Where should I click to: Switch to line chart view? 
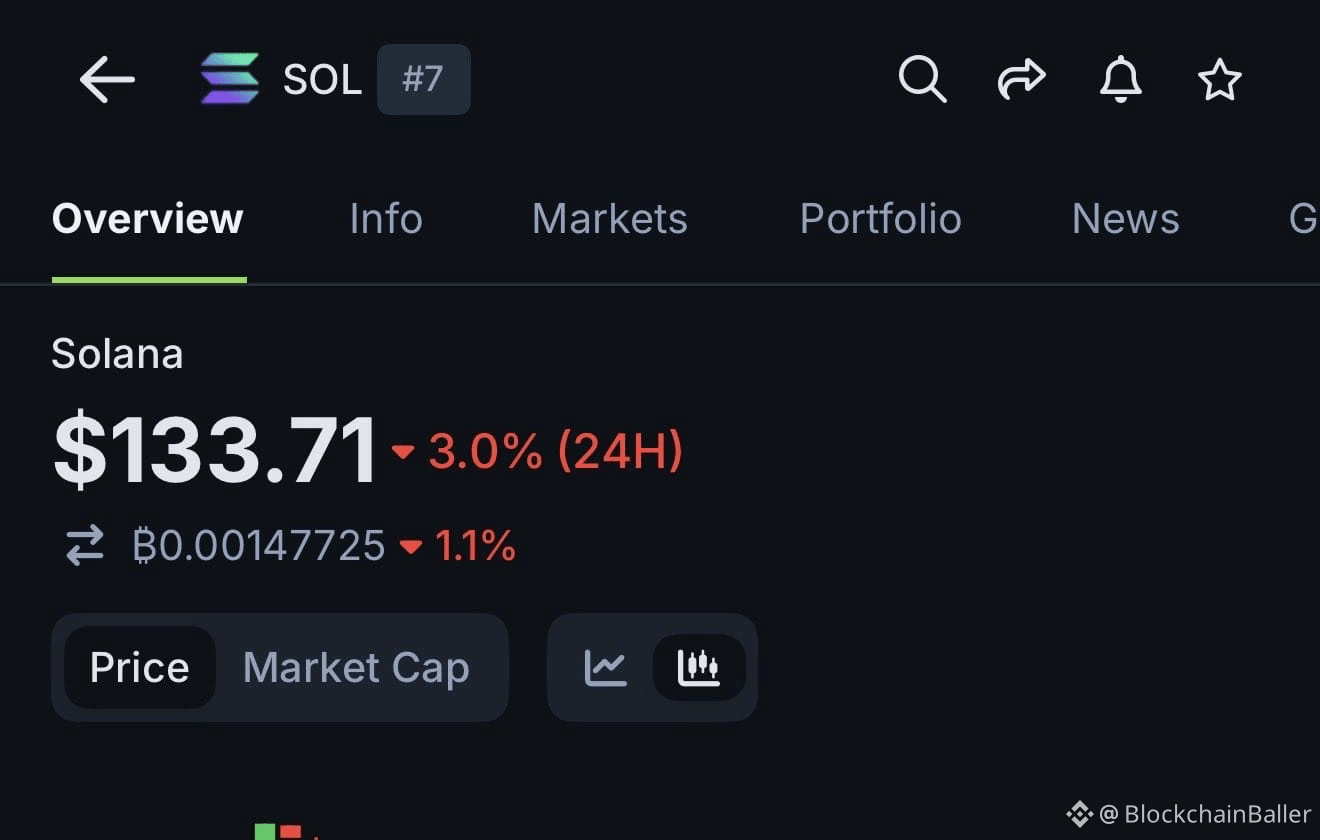point(606,667)
